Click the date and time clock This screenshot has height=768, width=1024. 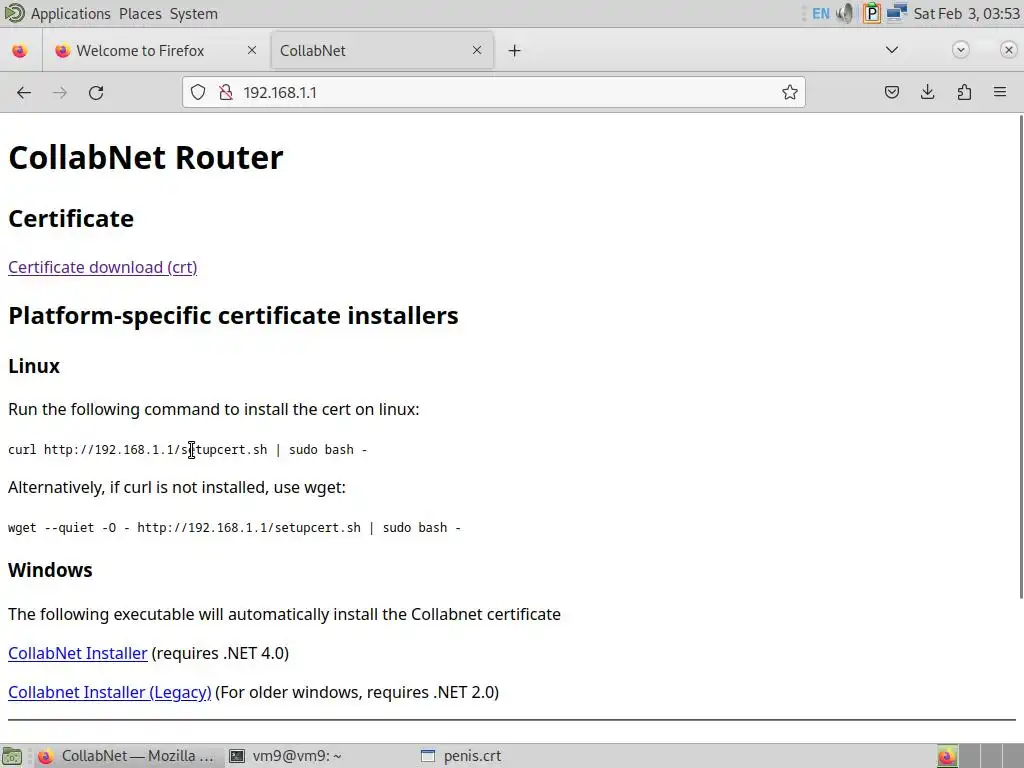[967, 14]
